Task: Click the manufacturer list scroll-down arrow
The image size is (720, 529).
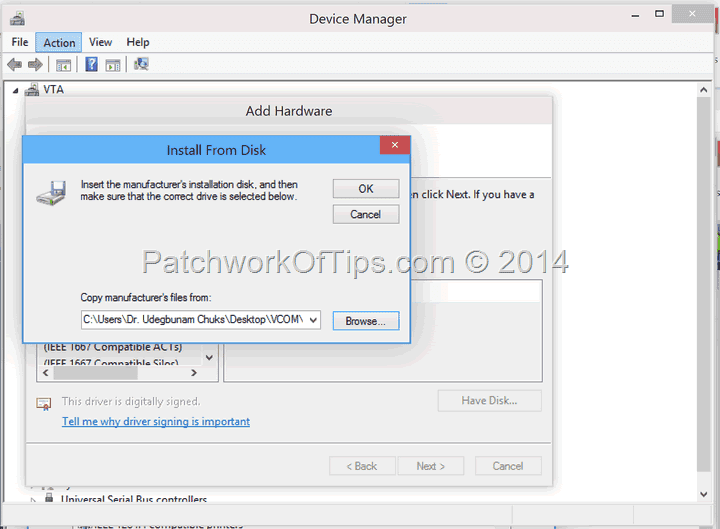Action: pos(209,358)
